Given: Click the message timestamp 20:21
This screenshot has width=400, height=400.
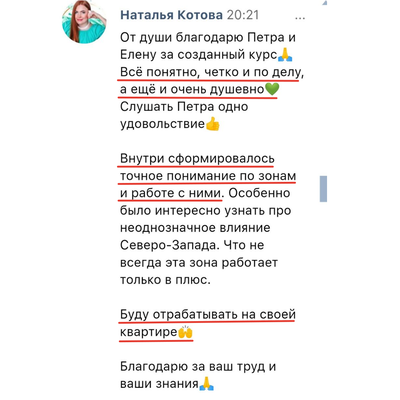Looking at the screenshot, I should (x=243, y=15).
